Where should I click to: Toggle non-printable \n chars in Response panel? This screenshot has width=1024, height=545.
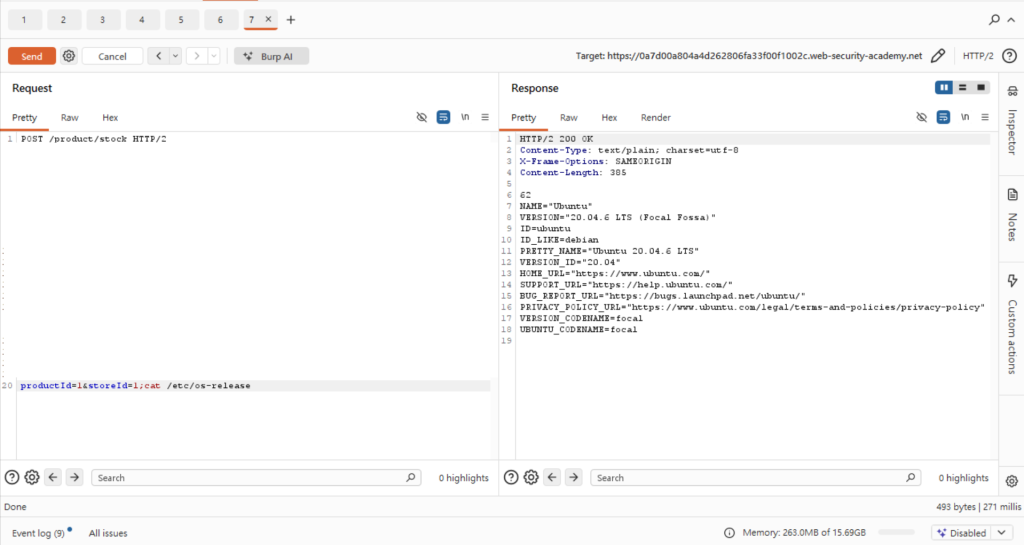tap(965, 117)
